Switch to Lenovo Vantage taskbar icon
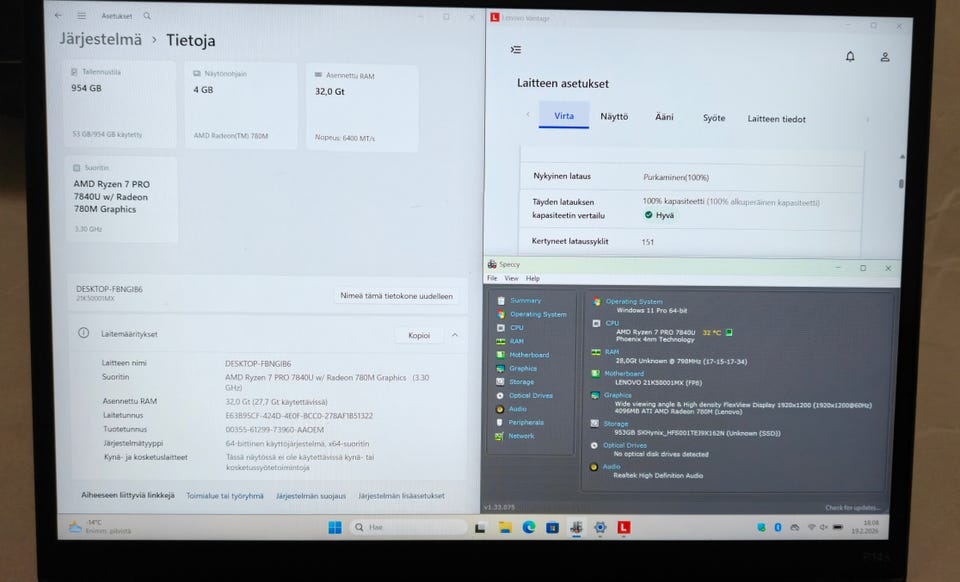This screenshot has height=582, width=960. (623, 528)
